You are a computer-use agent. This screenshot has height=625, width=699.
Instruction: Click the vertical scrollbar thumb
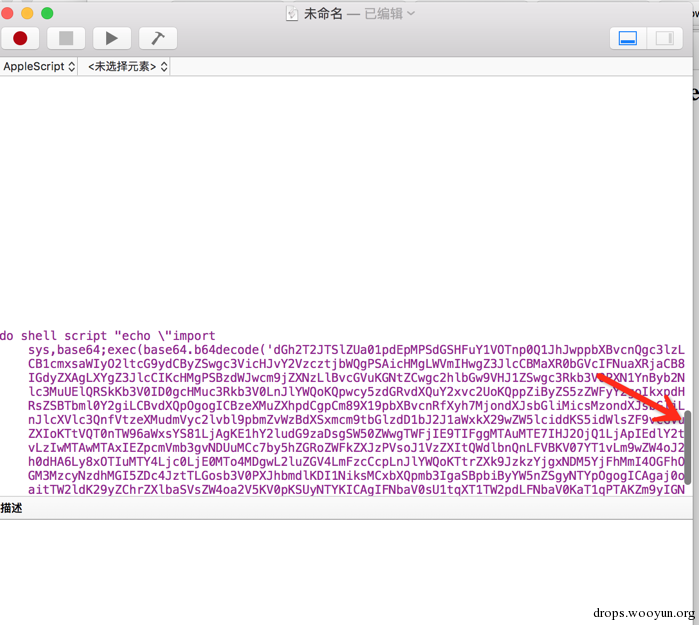pyautogui.click(x=687, y=447)
